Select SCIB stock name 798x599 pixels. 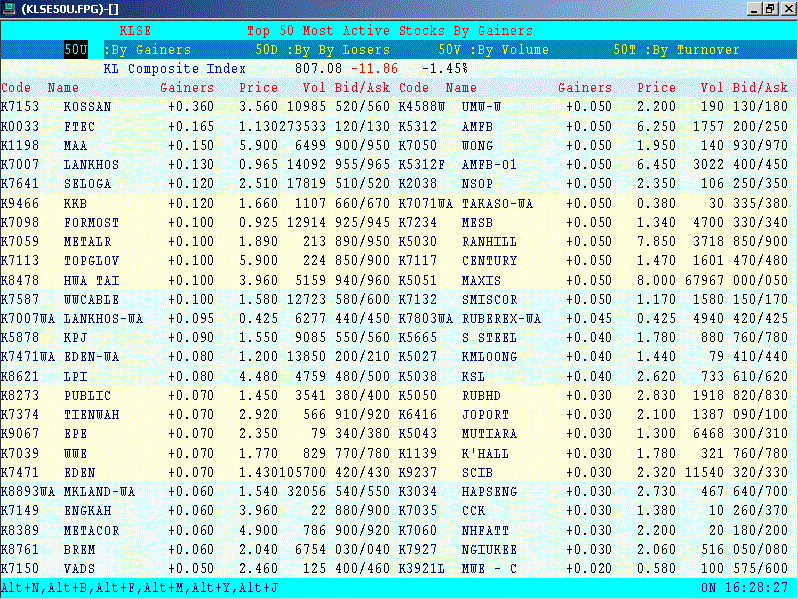point(477,473)
